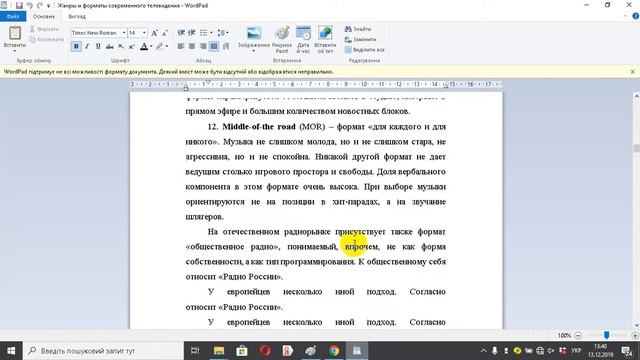Insert Date and time (Дата й час)
The image size is (640, 360).
point(303,39)
